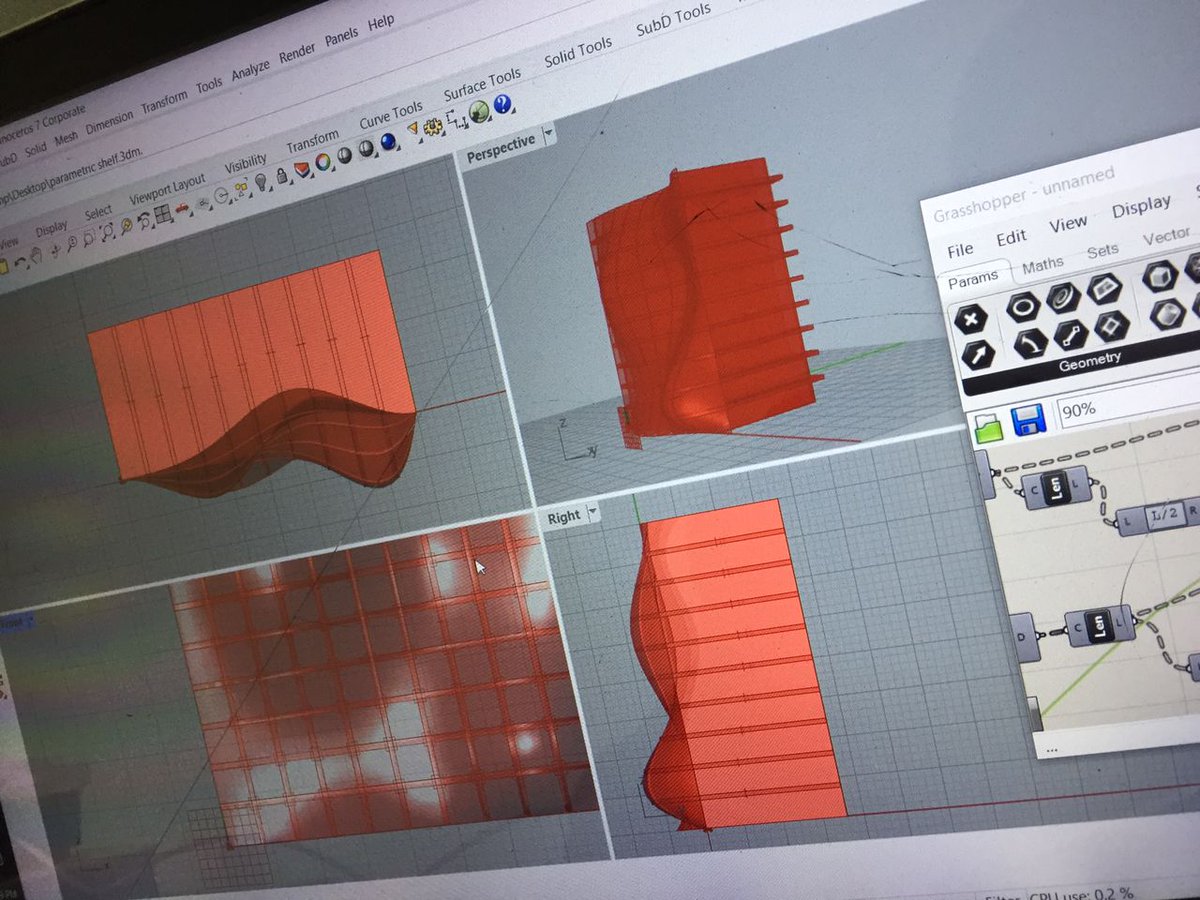Click the padlock lock-objects icon
Image resolution: width=1200 pixels, height=900 pixels.
(282, 175)
